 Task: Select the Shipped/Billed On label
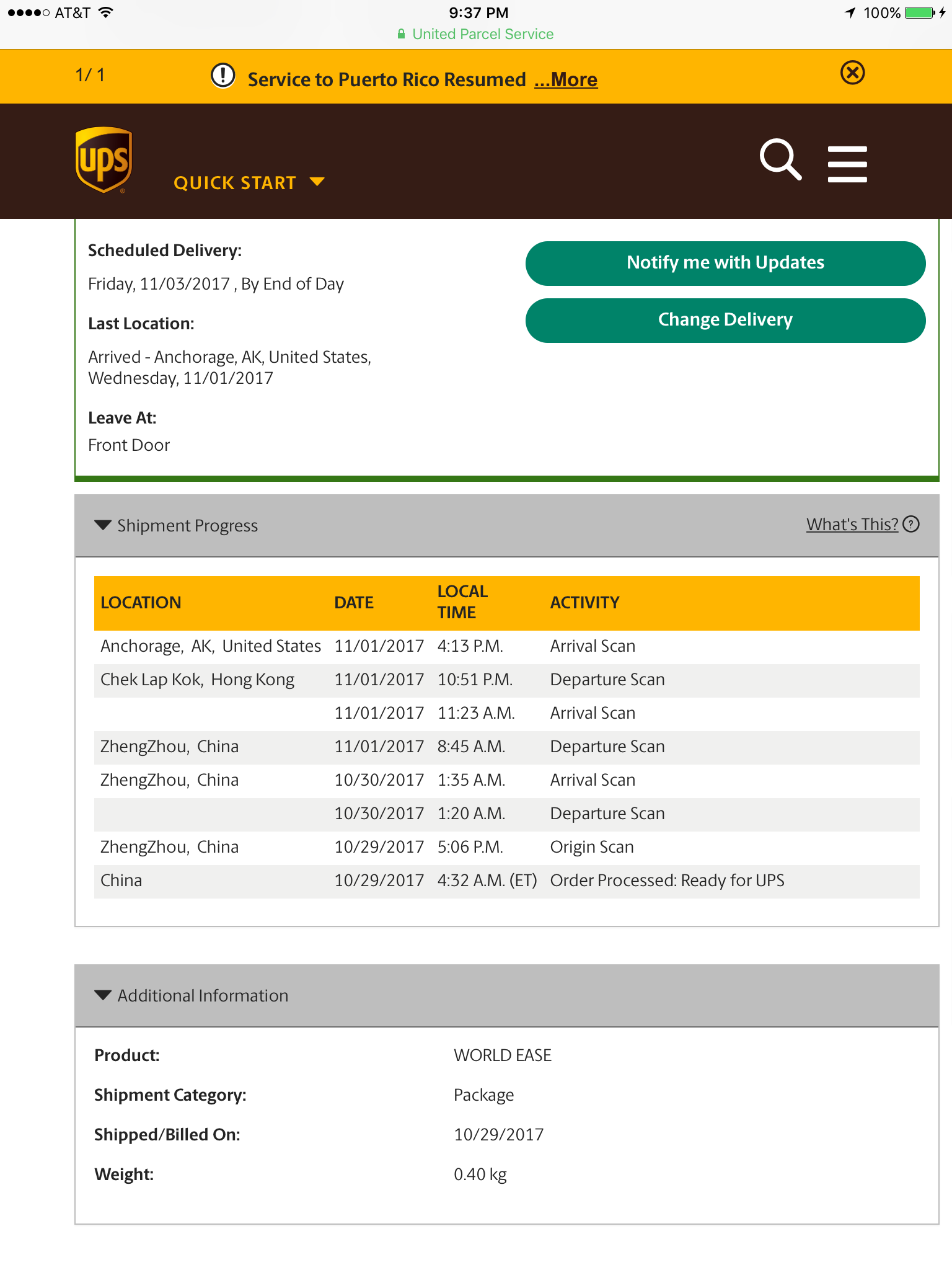coord(167,1135)
